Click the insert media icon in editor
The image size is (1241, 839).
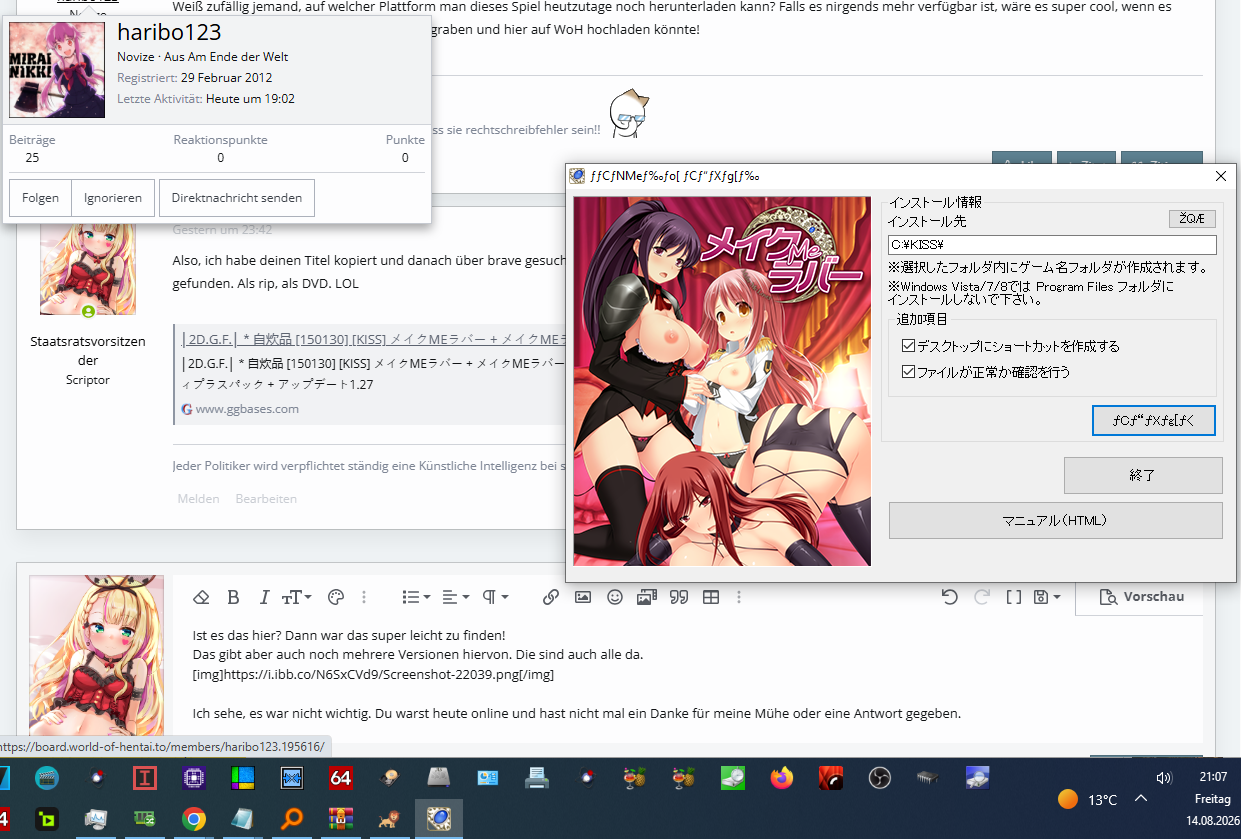coord(647,597)
